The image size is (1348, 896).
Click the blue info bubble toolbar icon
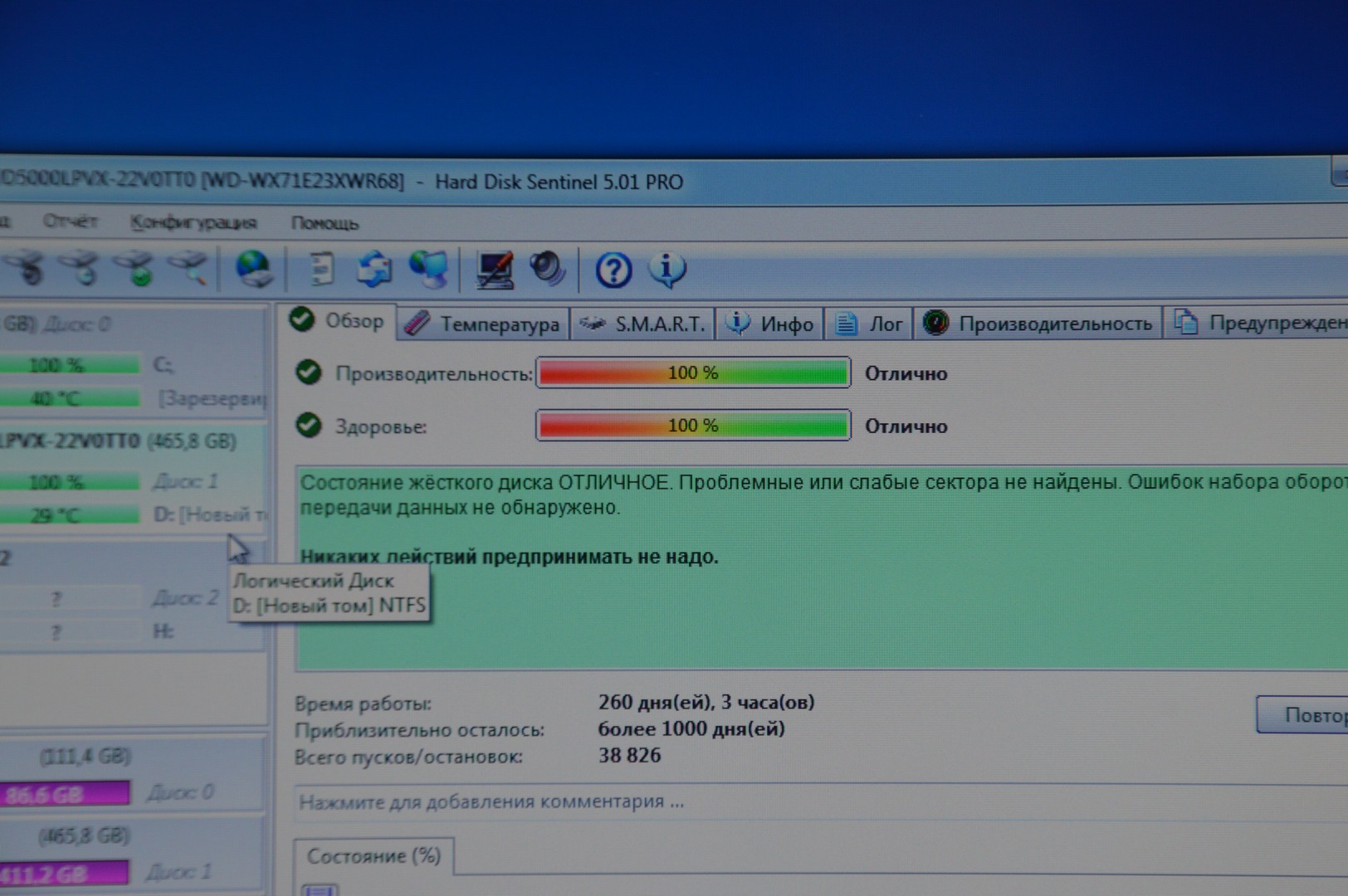point(667,270)
